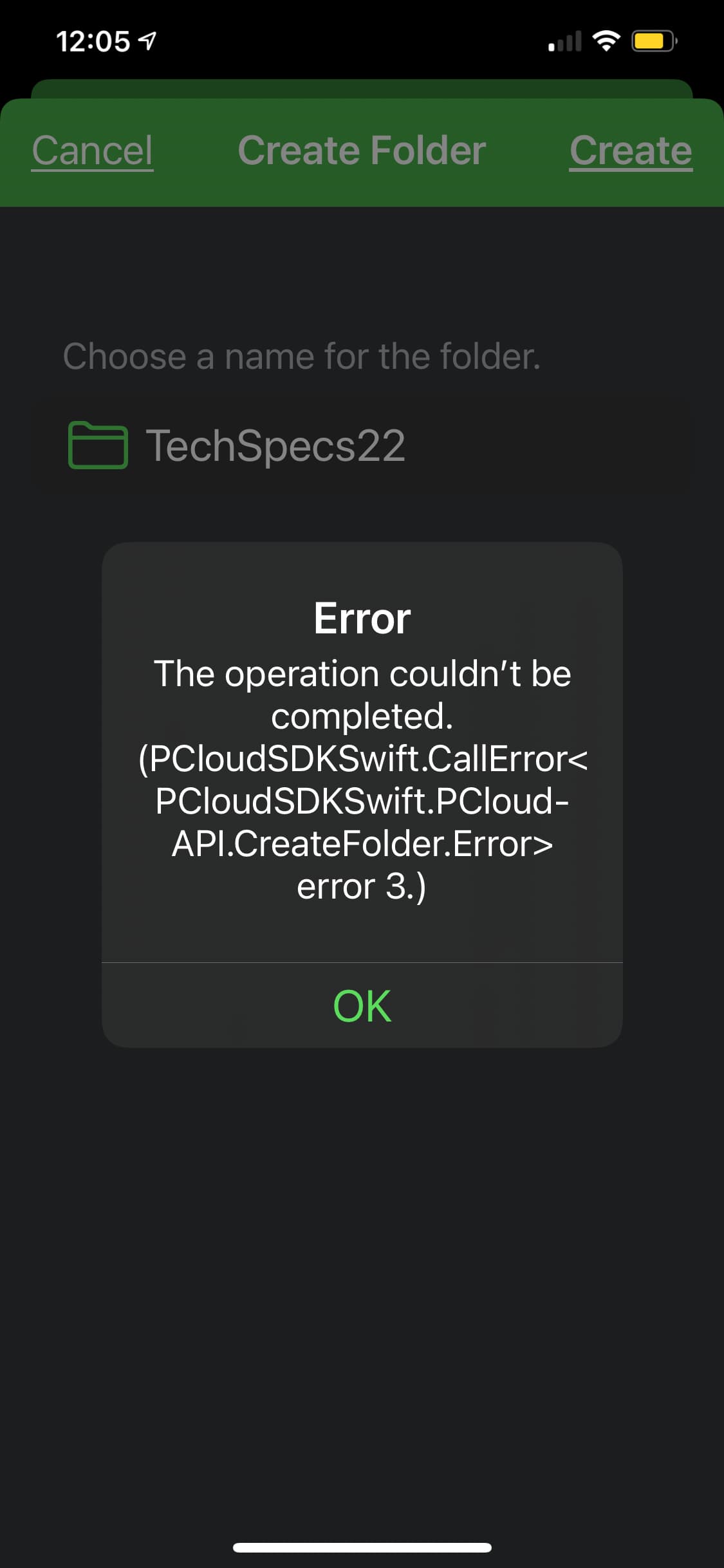Tap the cellular signal bars icon

click(564, 41)
